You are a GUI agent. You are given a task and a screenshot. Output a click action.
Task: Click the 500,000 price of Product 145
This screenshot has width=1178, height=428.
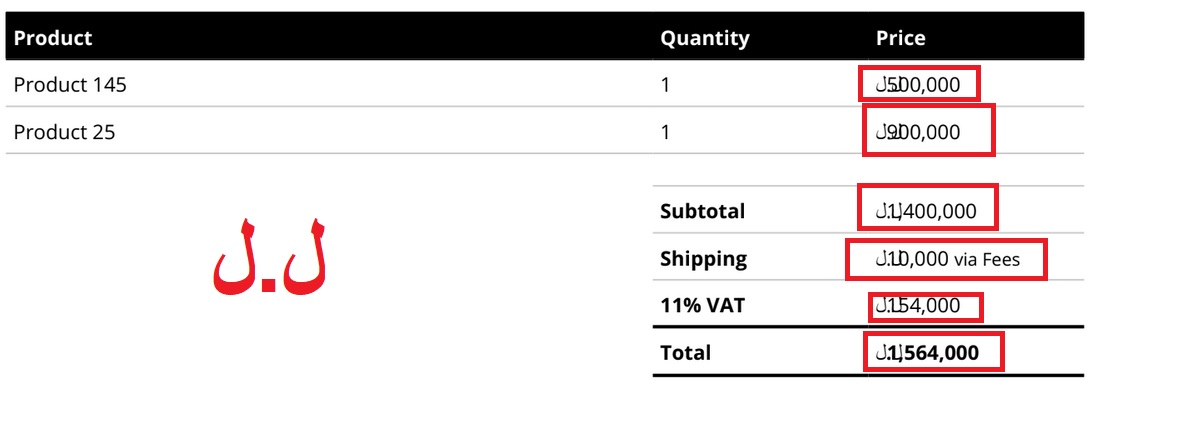click(x=918, y=85)
